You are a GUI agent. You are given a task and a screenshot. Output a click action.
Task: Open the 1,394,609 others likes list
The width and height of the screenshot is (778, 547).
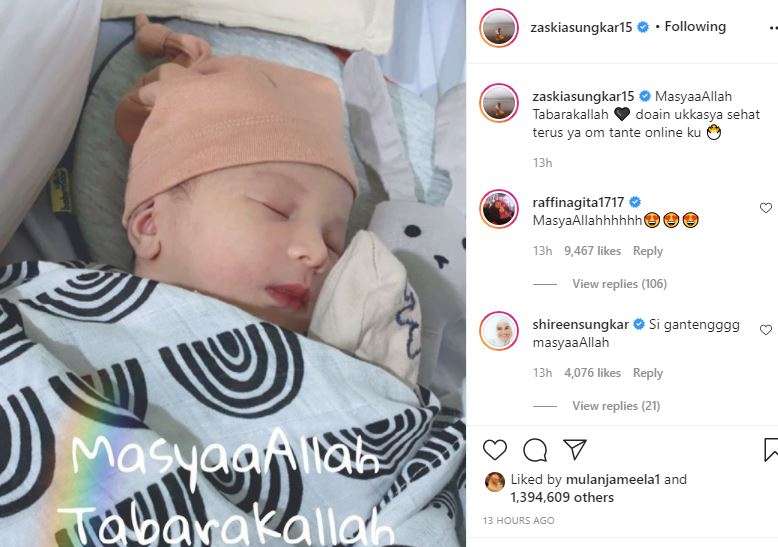click(x=562, y=497)
